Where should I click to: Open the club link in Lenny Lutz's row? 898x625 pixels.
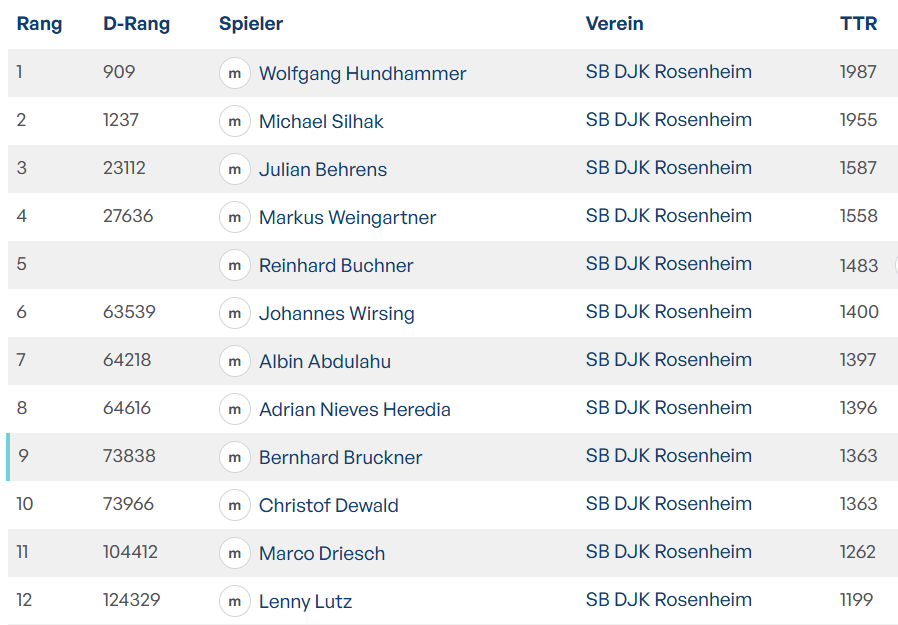coord(668,600)
